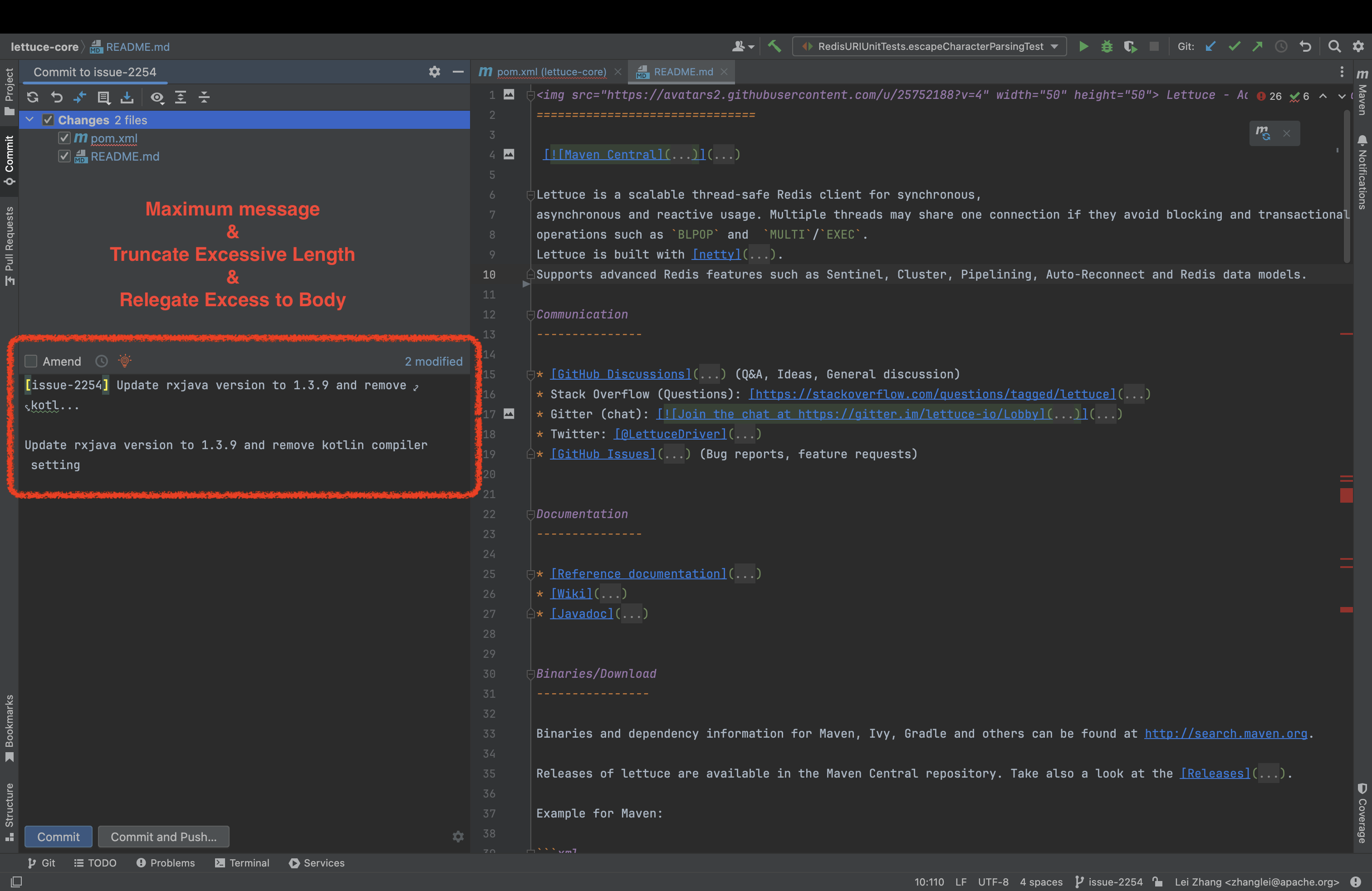Switch to pom.xml (lettuce-core) editor tab

[550, 72]
